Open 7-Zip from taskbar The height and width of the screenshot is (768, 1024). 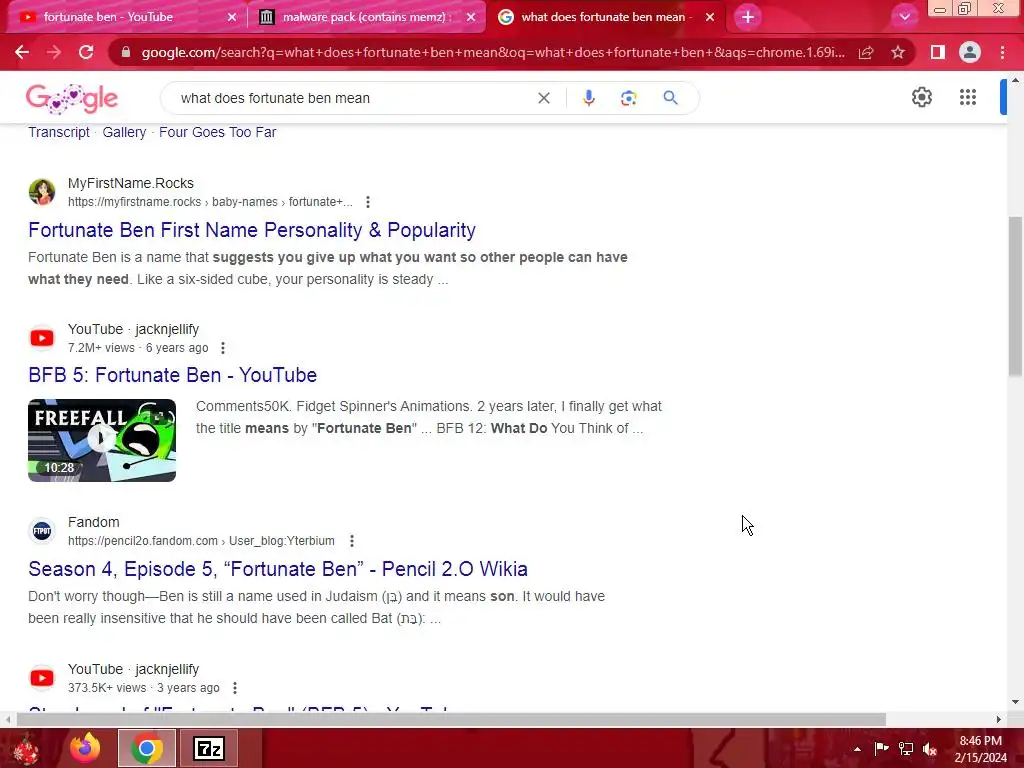(209, 748)
